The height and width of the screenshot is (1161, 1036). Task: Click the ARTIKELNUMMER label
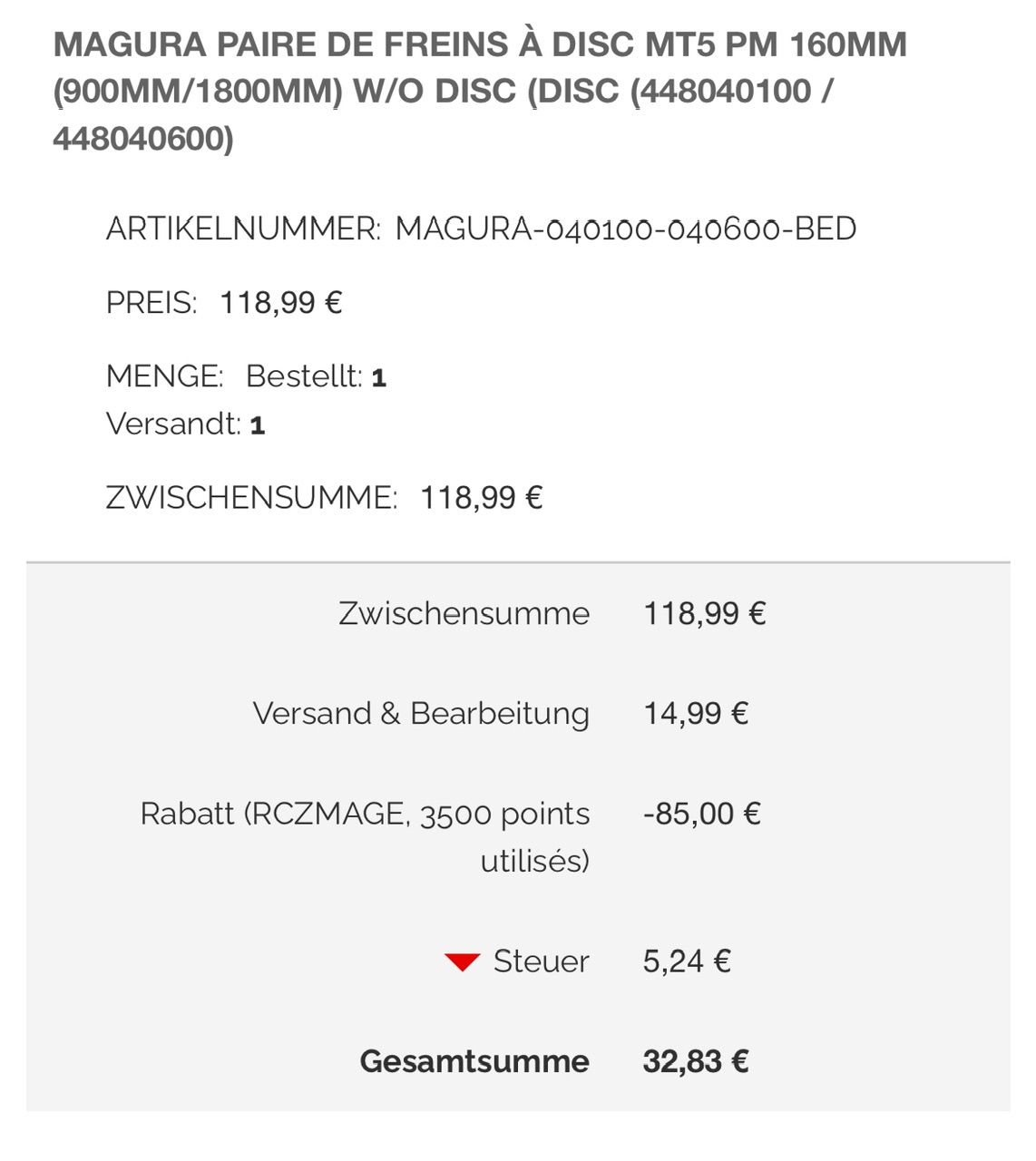[242, 229]
